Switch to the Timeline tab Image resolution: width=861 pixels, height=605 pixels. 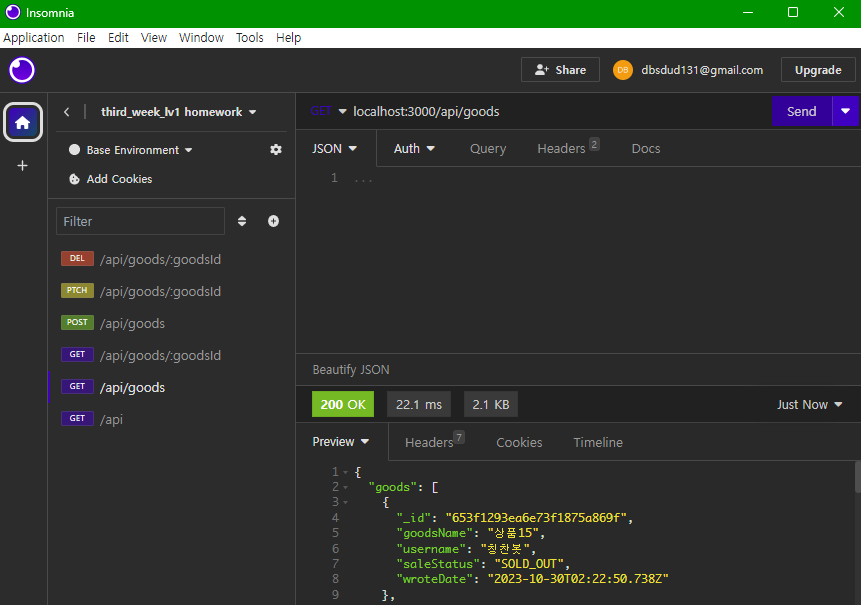pos(598,442)
